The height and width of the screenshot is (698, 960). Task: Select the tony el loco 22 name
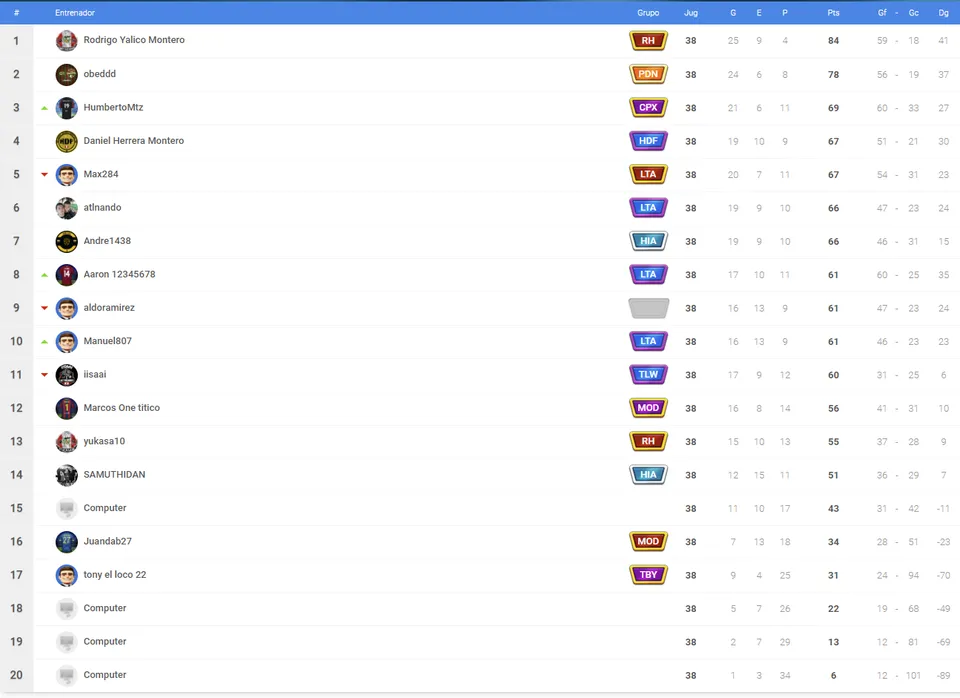[x=115, y=574]
